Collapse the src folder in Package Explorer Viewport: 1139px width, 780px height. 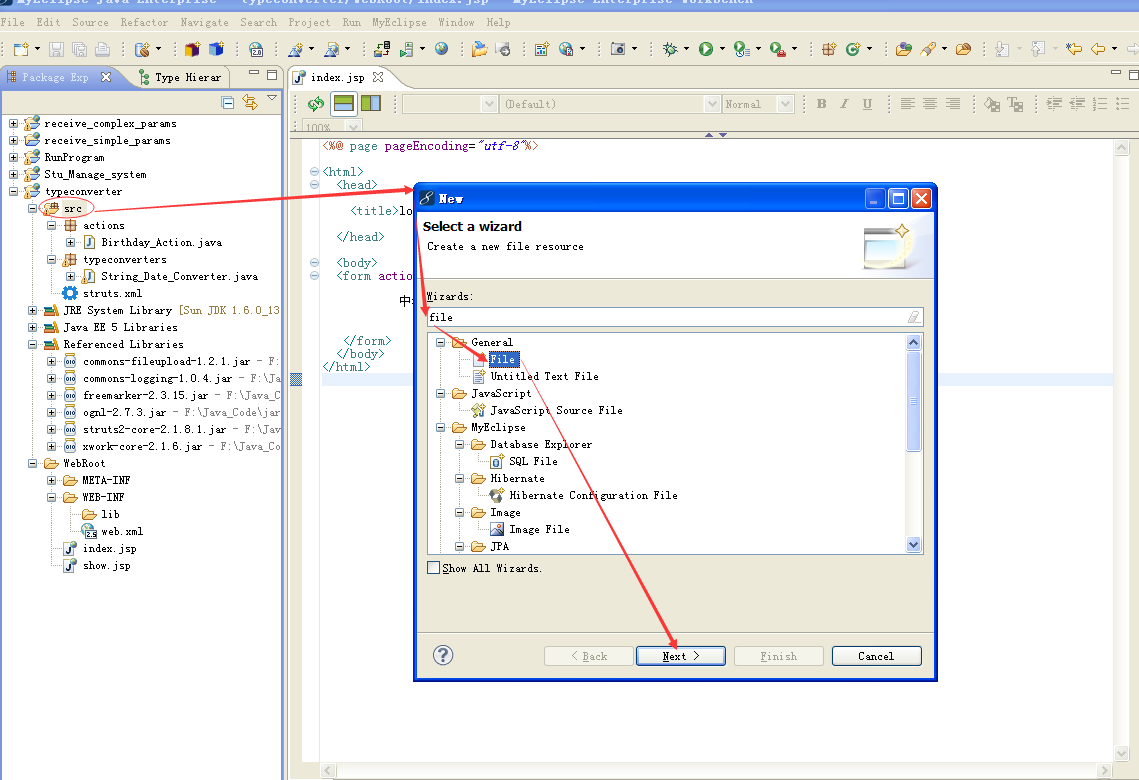pyautogui.click(x=33, y=208)
